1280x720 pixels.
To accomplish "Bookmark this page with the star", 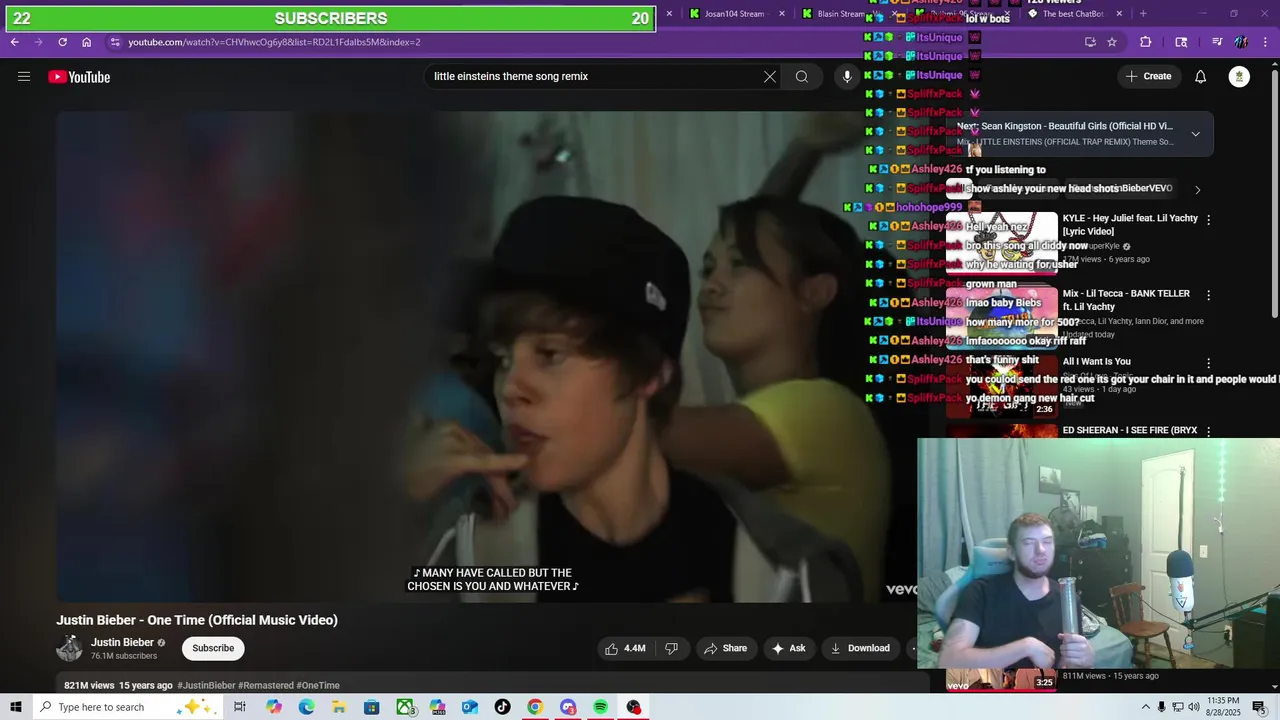I will coord(1112,42).
